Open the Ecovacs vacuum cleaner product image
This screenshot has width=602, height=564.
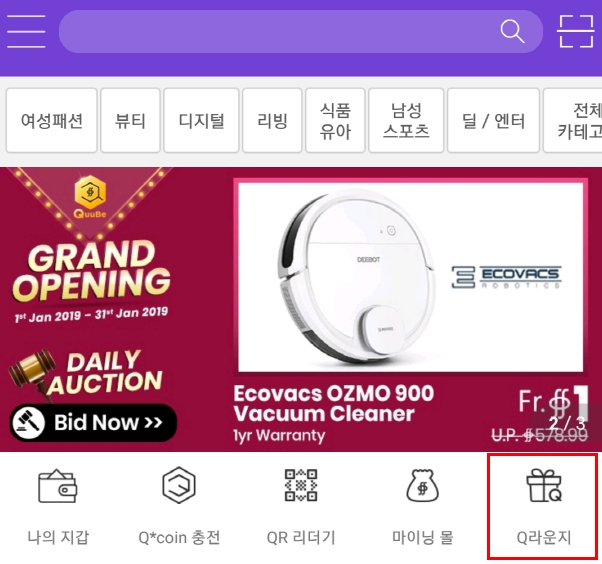[x=410, y=277]
